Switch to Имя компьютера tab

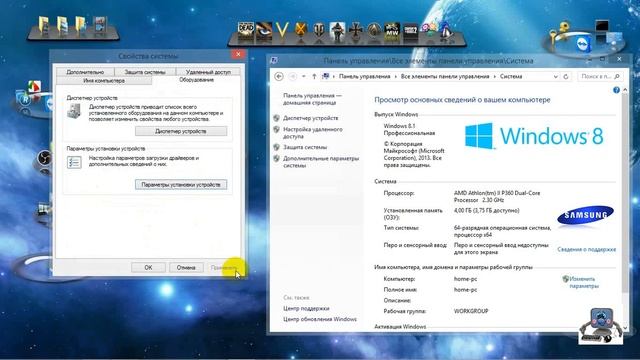(x=104, y=80)
